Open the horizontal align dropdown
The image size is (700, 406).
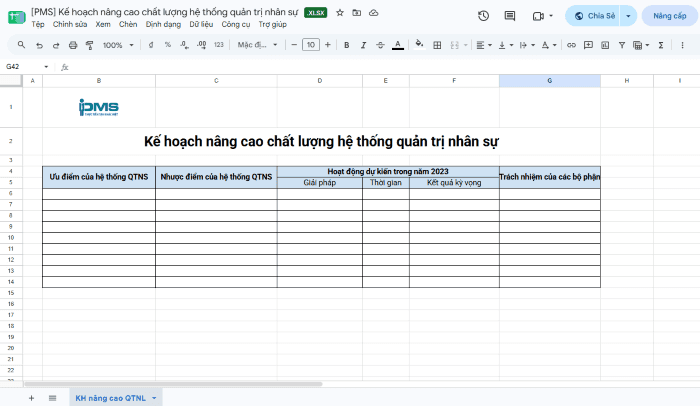(483, 45)
